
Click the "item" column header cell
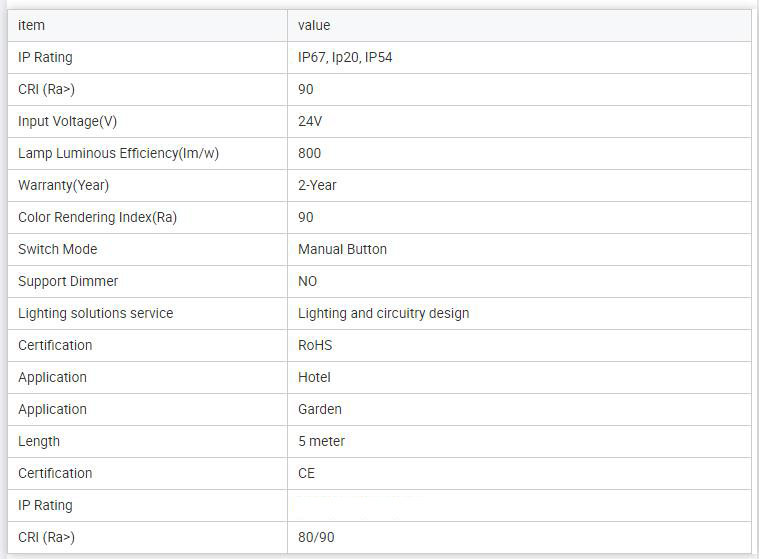(32, 25)
